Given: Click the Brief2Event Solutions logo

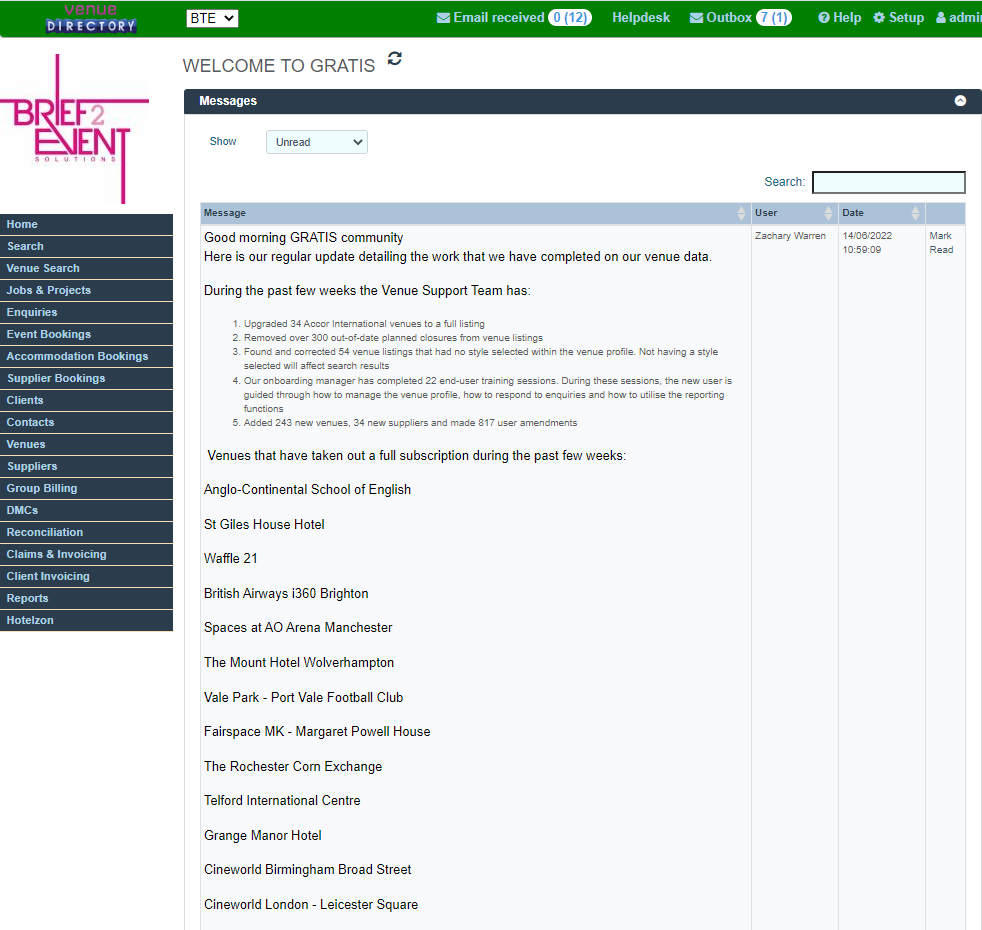Looking at the screenshot, I should pyautogui.click(x=75, y=128).
